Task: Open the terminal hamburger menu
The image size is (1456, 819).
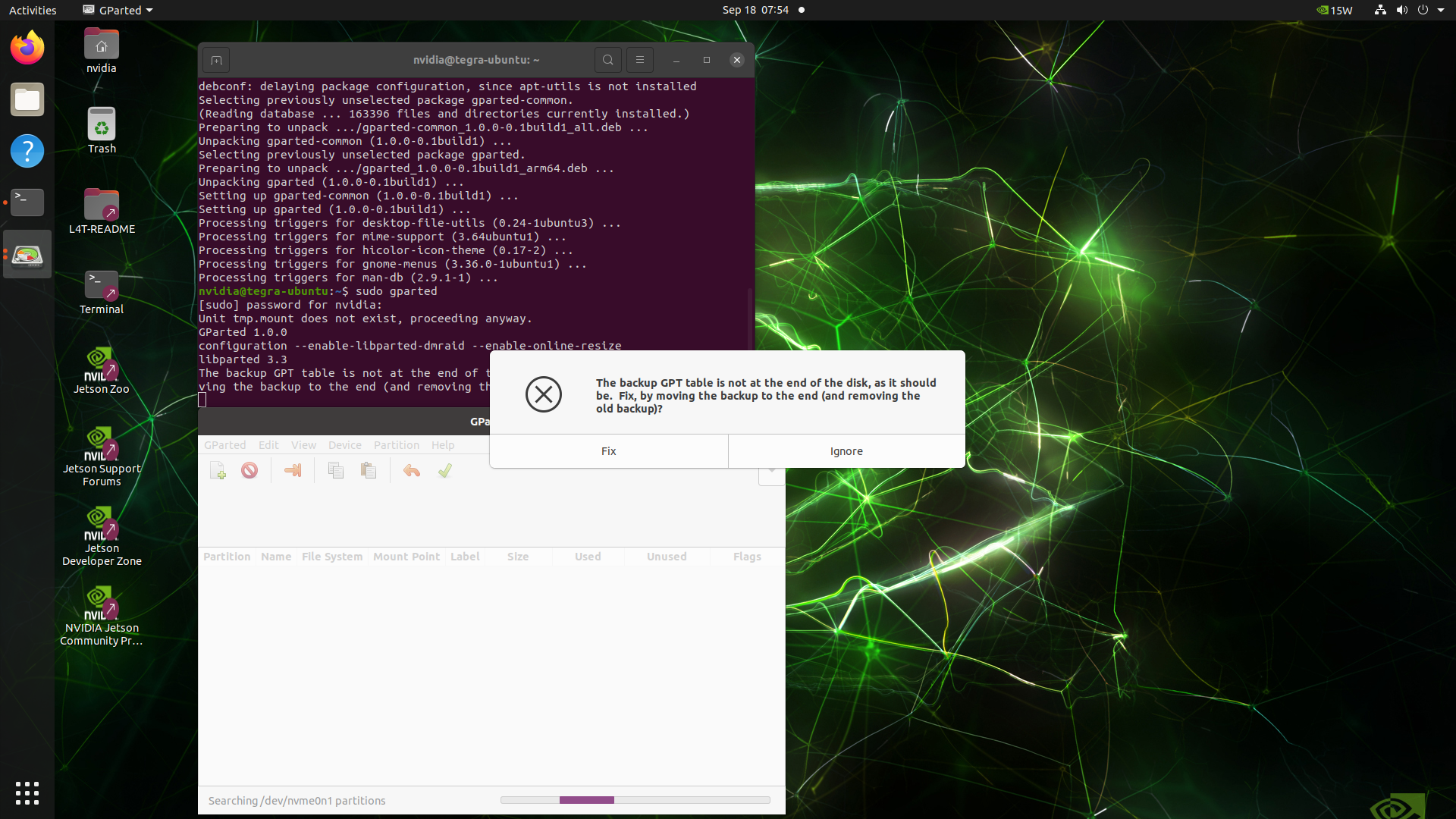Action: [639, 60]
